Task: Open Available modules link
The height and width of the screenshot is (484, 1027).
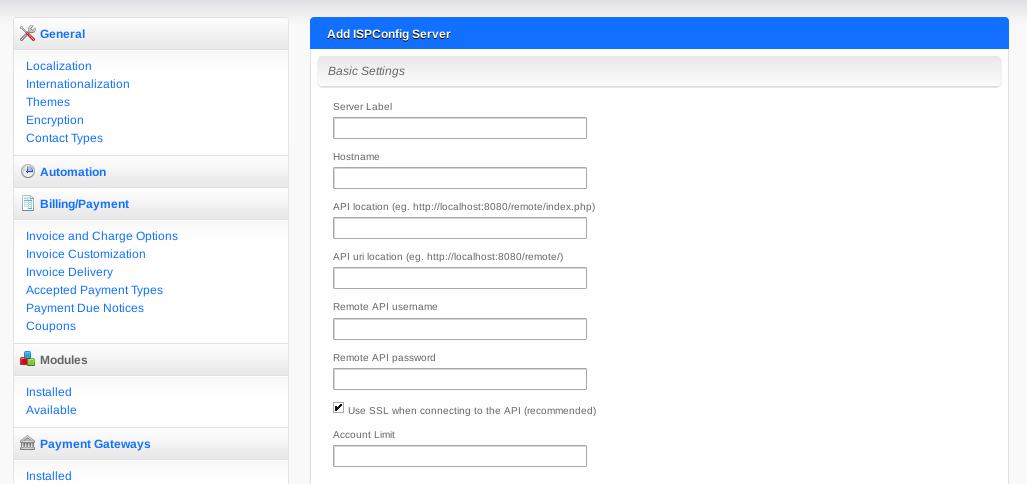Action: tap(51, 410)
